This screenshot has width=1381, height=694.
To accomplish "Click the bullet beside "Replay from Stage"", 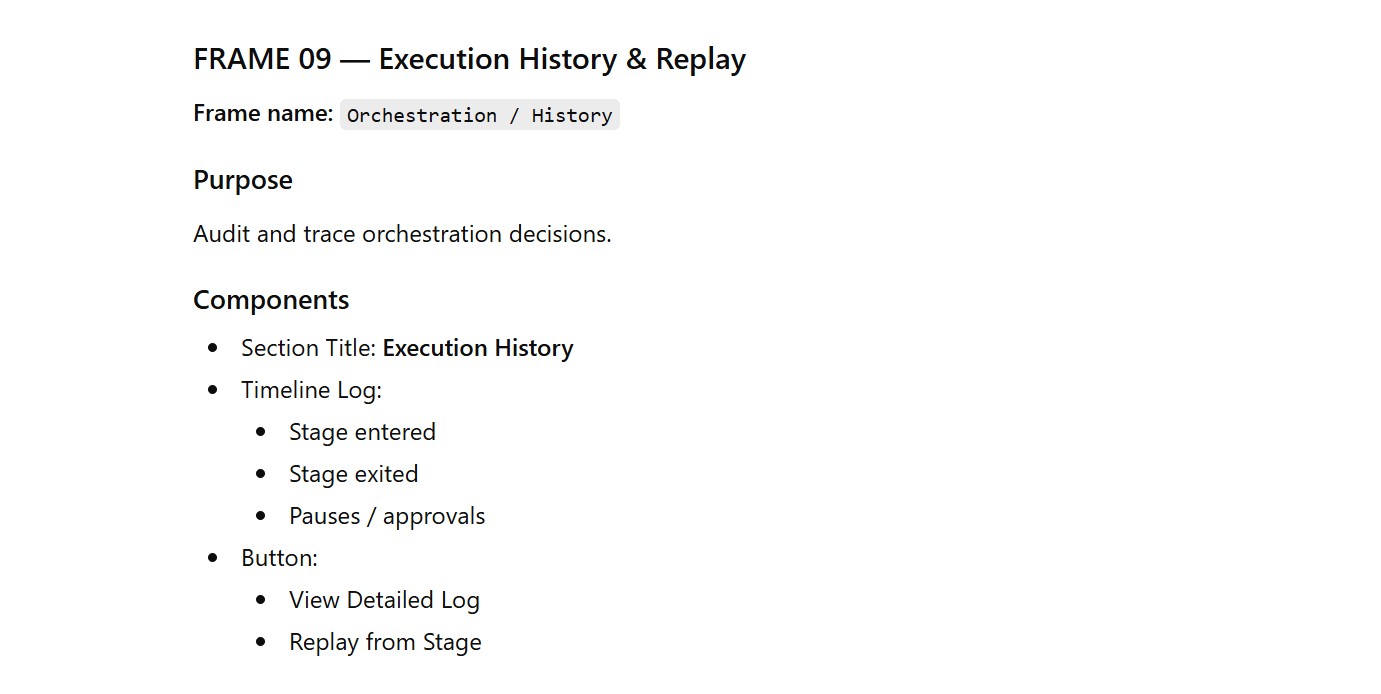I will click(261, 642).
